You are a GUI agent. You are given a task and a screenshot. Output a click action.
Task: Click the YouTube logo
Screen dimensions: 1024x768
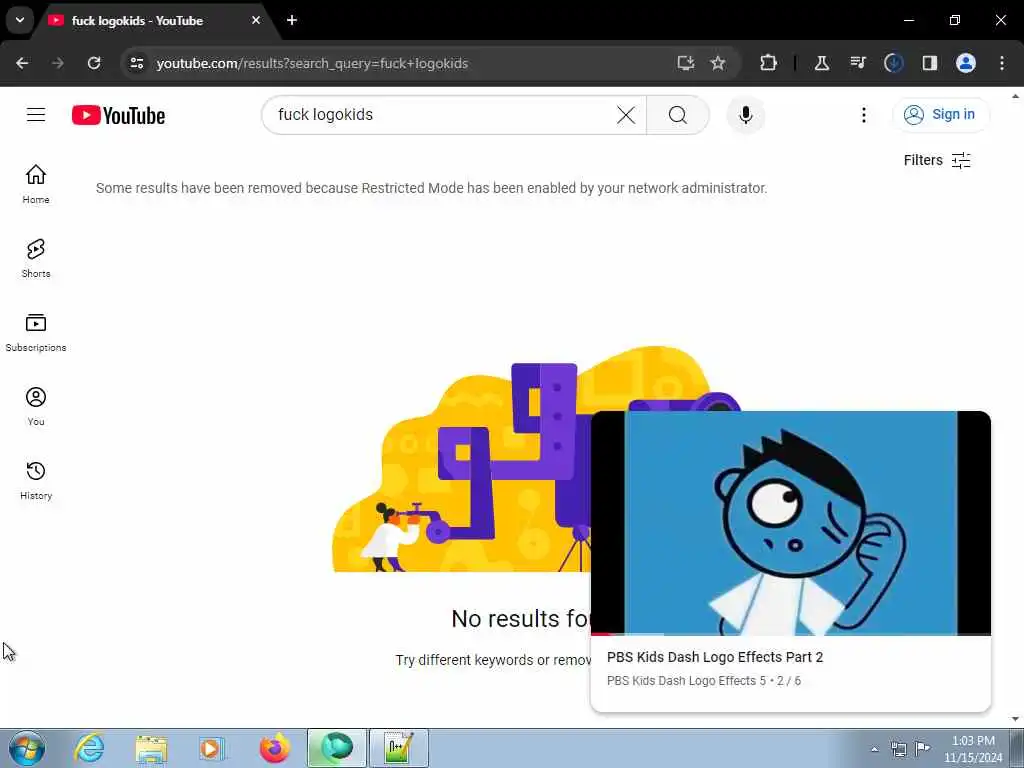(x=118, y=116)
